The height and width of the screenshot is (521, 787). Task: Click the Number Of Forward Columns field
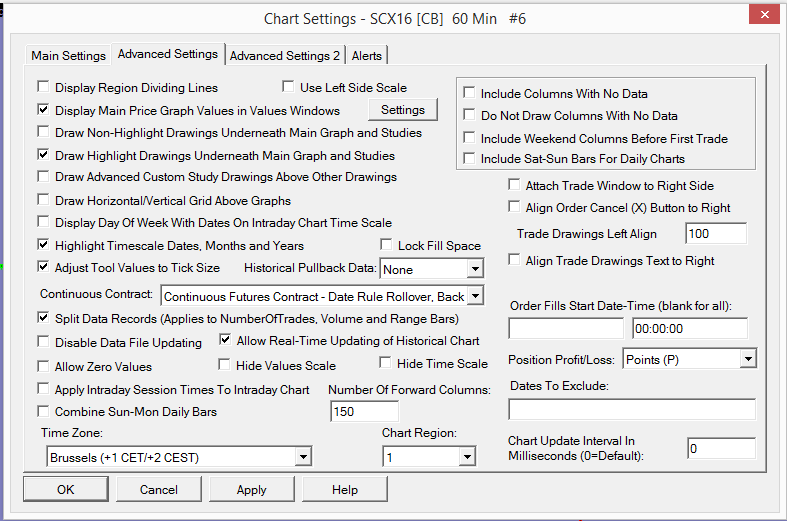coord(364,412)
